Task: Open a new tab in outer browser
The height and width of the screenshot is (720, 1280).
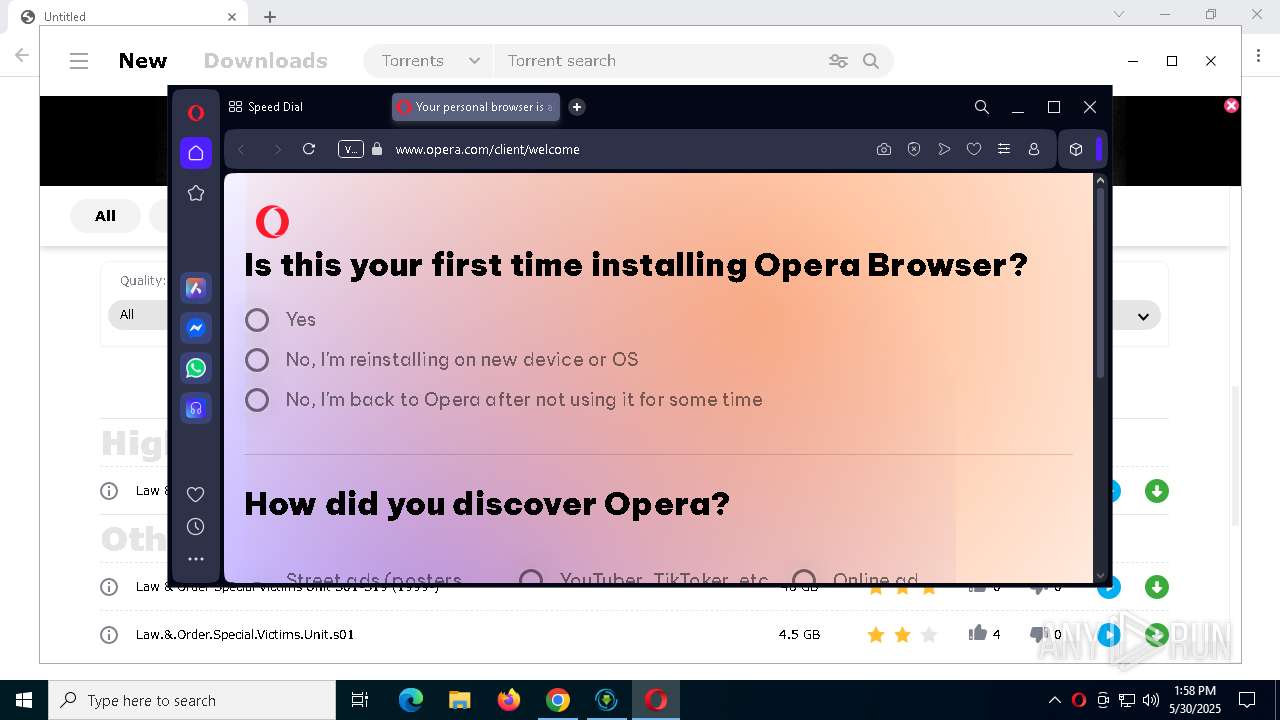Action: click(x=270, y=17)
